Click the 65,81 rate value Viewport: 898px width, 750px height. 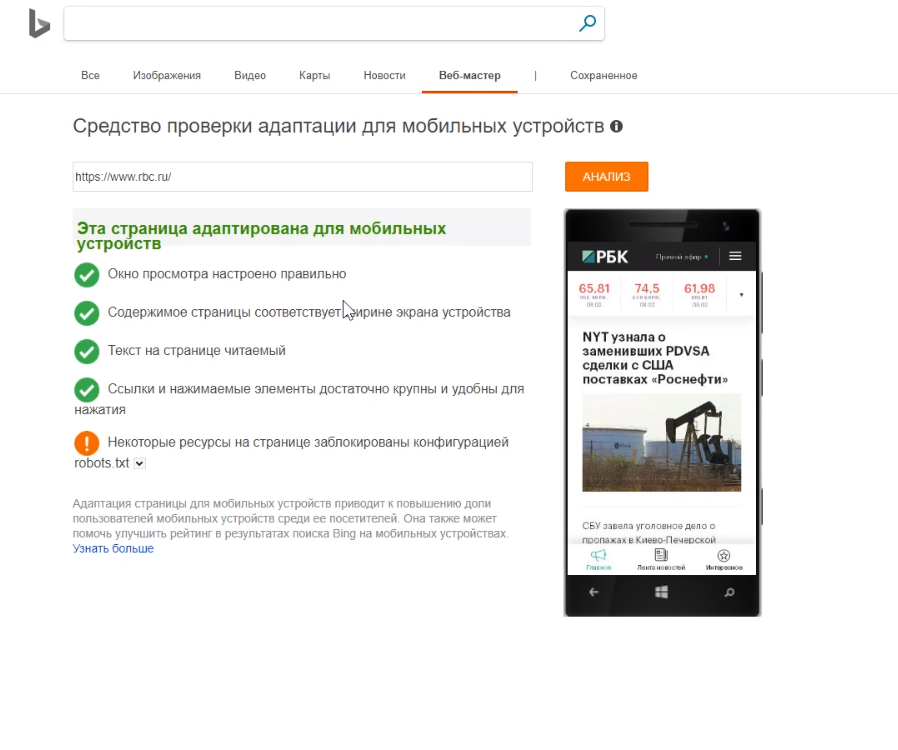tap(594, 289)
